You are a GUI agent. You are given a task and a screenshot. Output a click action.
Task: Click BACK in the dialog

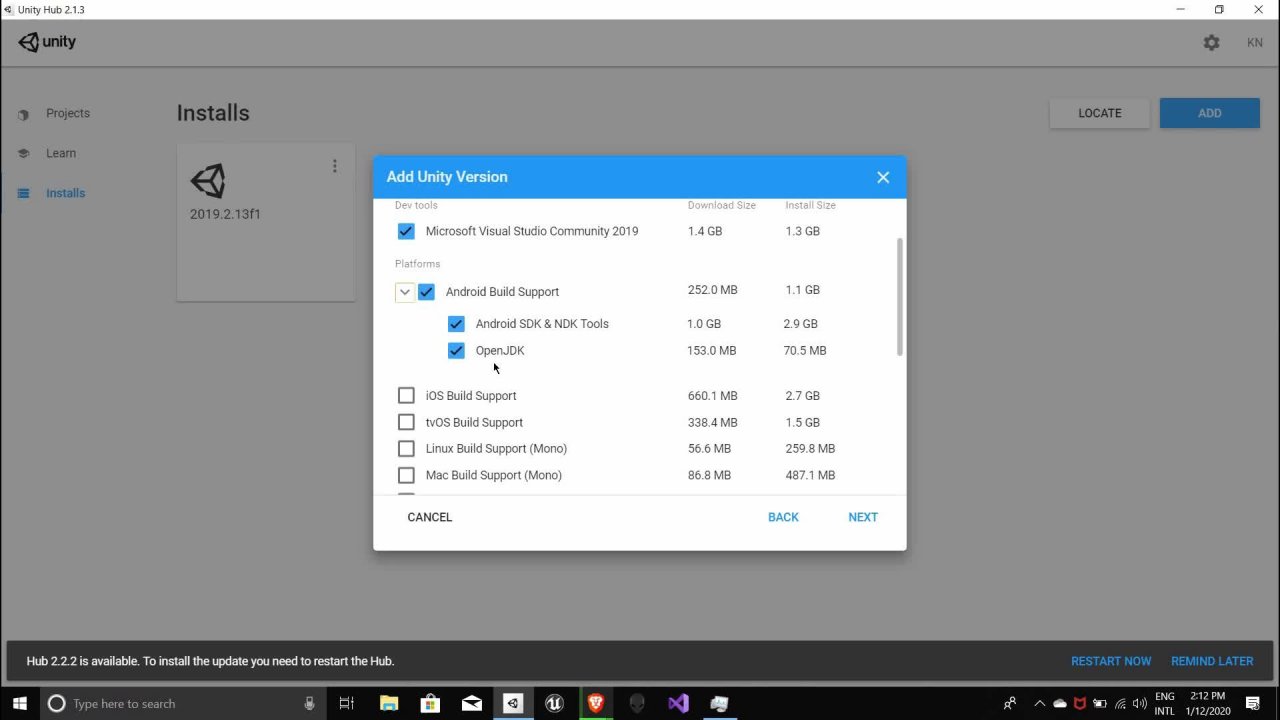783,517
